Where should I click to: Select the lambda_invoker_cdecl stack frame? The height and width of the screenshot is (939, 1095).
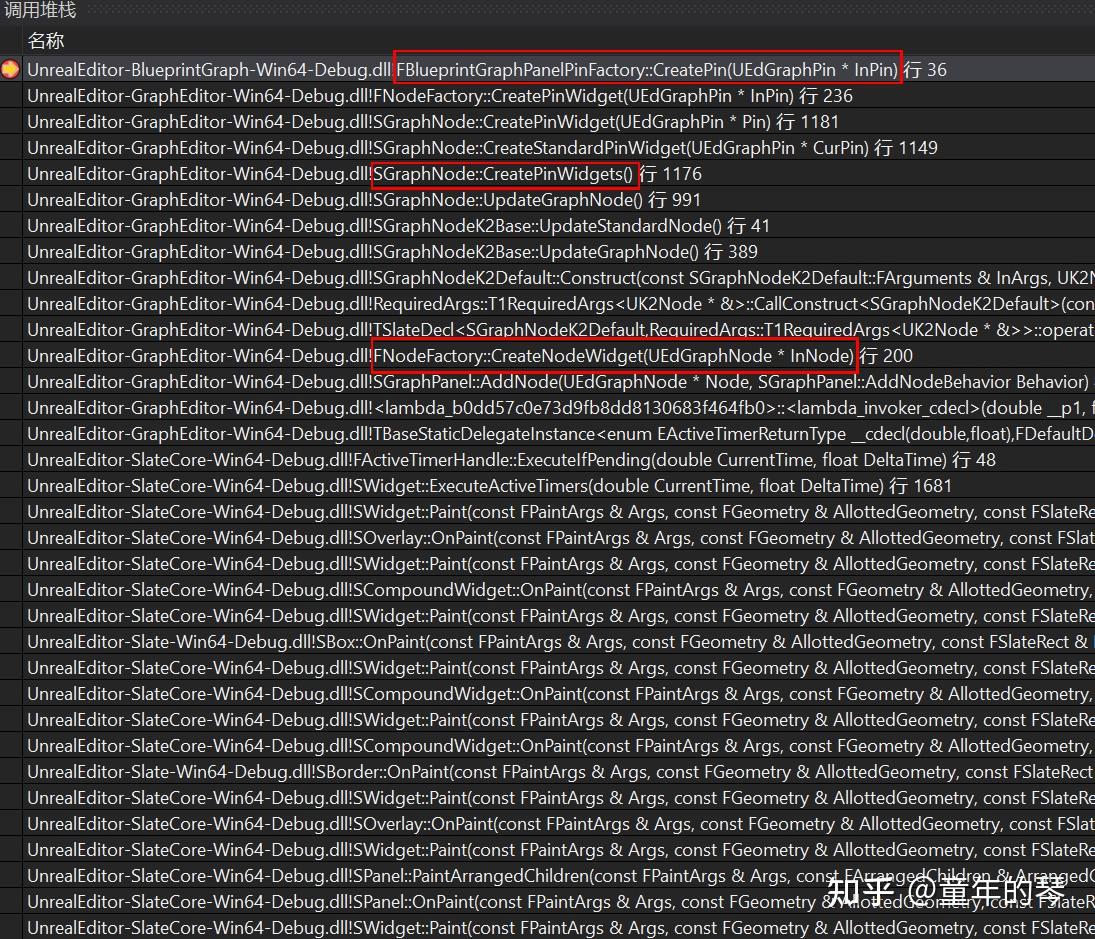coord(500,407)
